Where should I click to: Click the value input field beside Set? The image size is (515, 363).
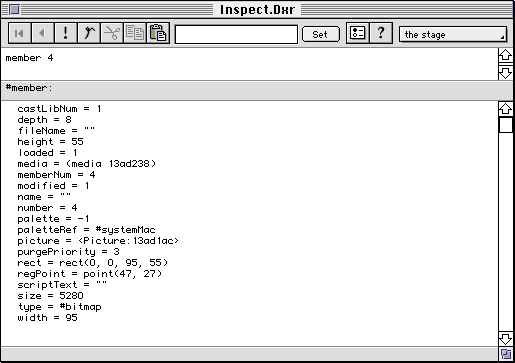(236, 34)
